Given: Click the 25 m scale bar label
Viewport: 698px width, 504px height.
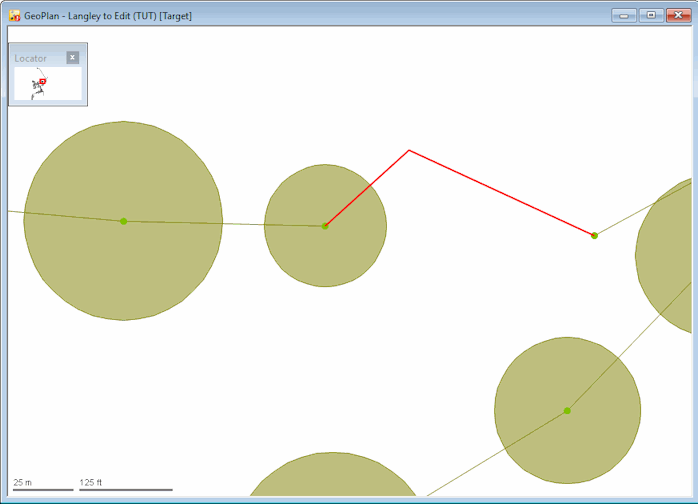Looking at the screenshot, I should point(22,482).
